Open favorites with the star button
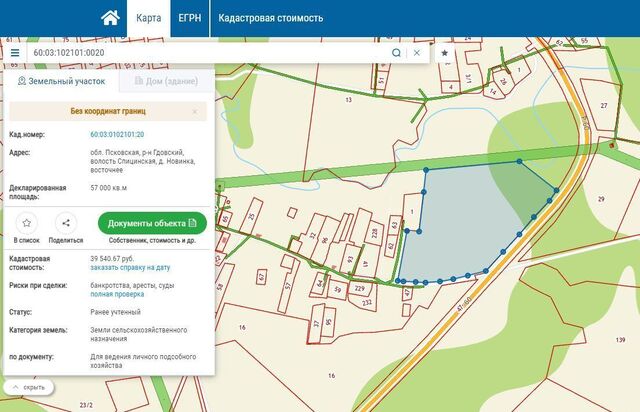 click(x=445, y=52)
